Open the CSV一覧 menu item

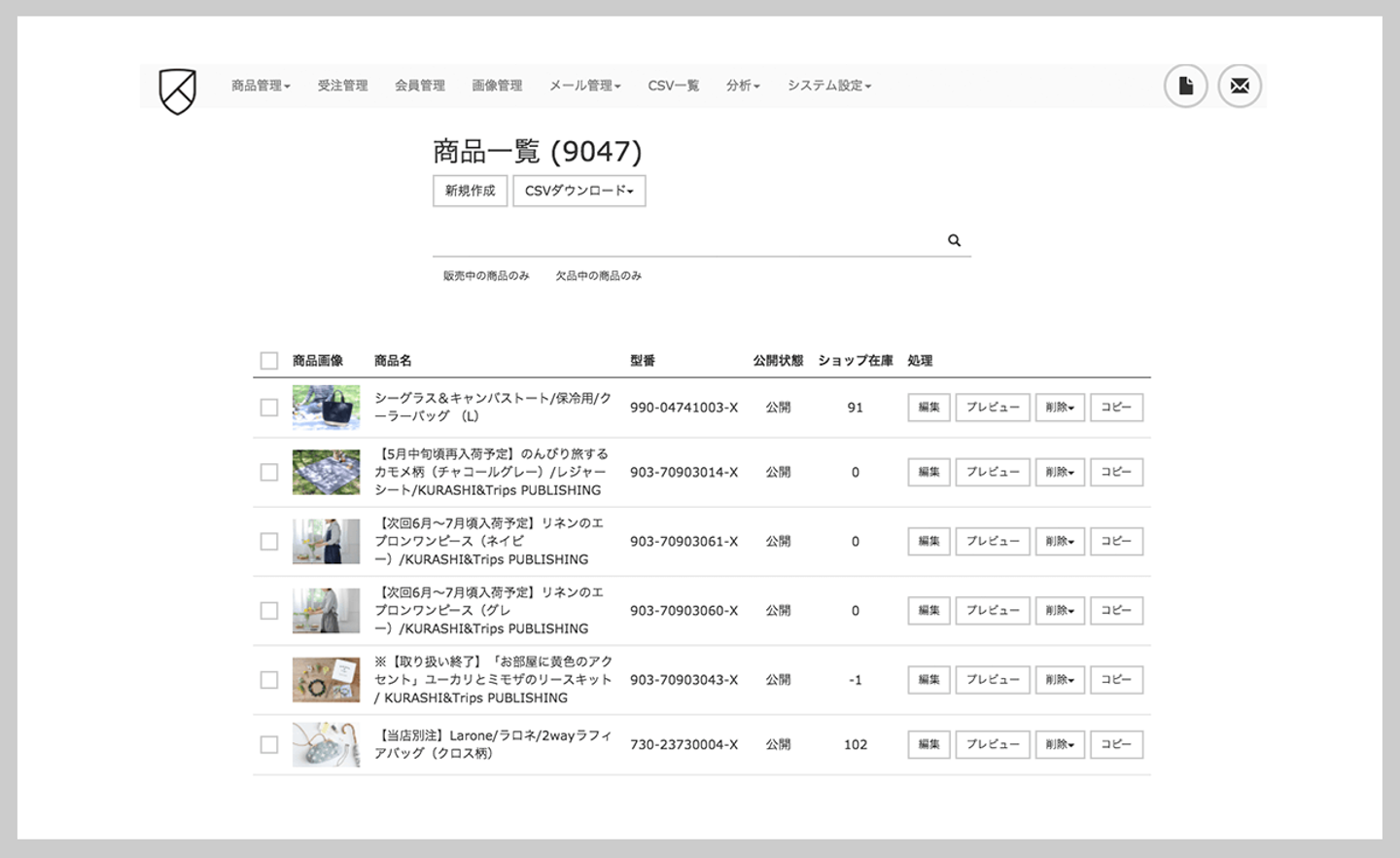tap(673, 86)
